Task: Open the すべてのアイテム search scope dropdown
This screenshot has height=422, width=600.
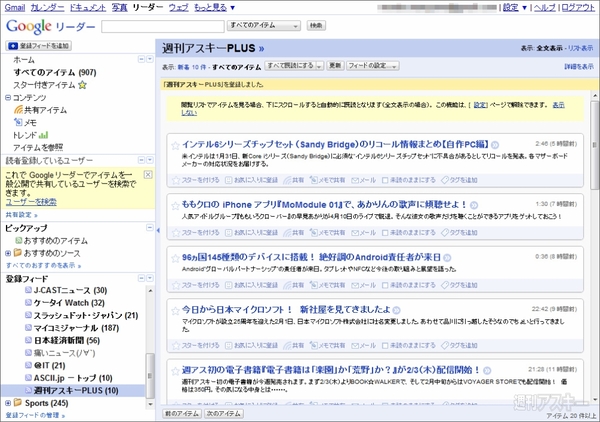Action: [x=264, y=26]
